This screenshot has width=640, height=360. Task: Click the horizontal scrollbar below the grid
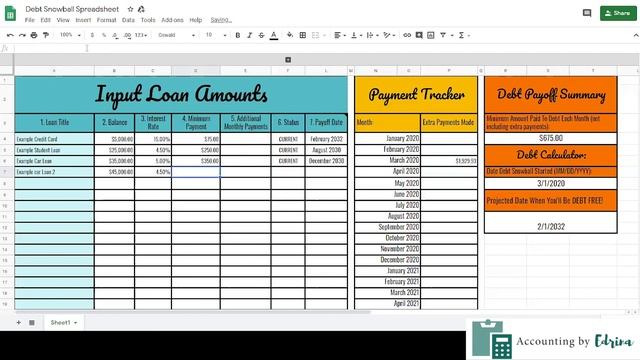[192, 312]
